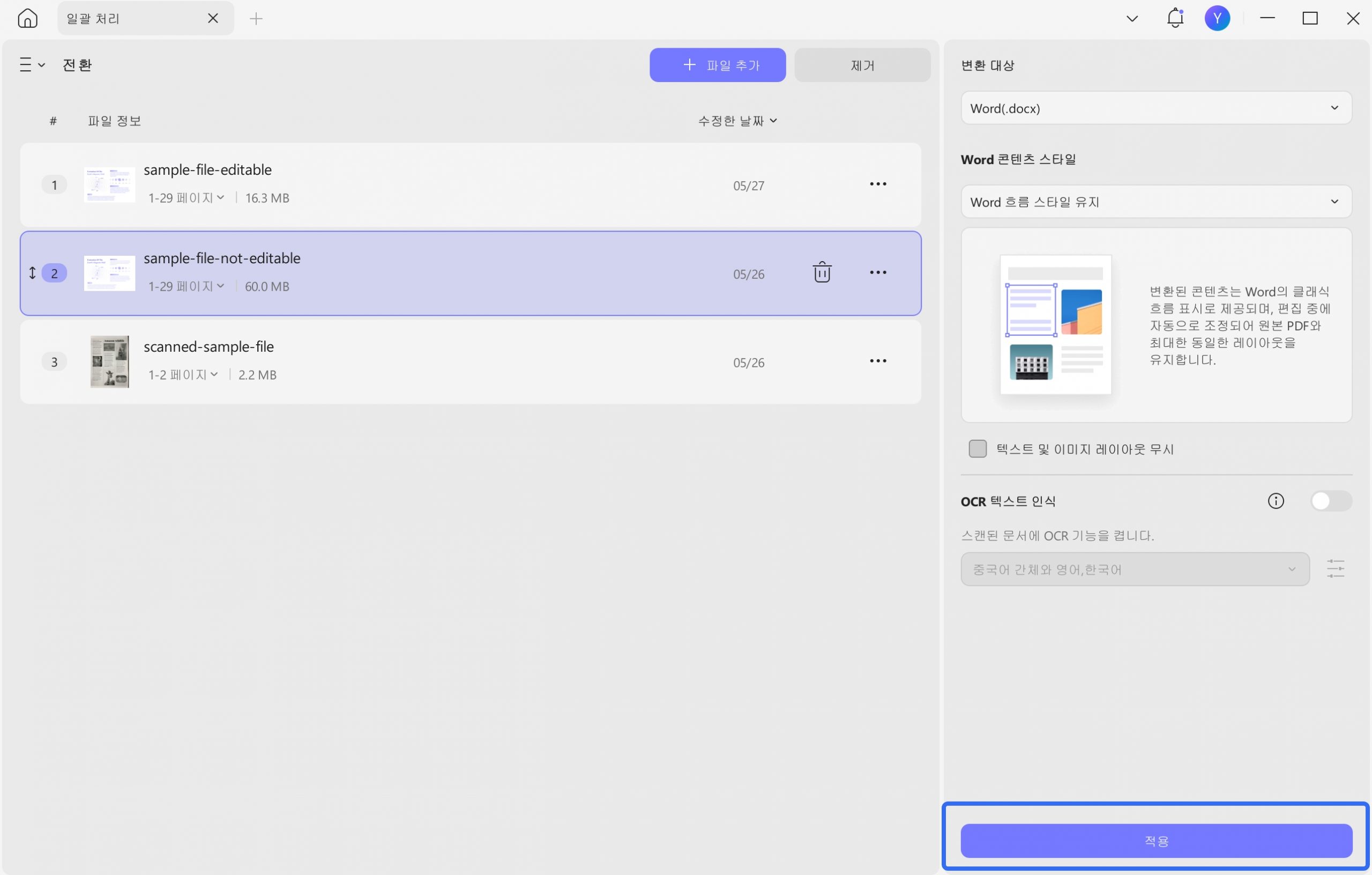Image resolution: width=1372 pixels, height=875 pixels.
Task: Minimize the window
Action: (1267, 18)
